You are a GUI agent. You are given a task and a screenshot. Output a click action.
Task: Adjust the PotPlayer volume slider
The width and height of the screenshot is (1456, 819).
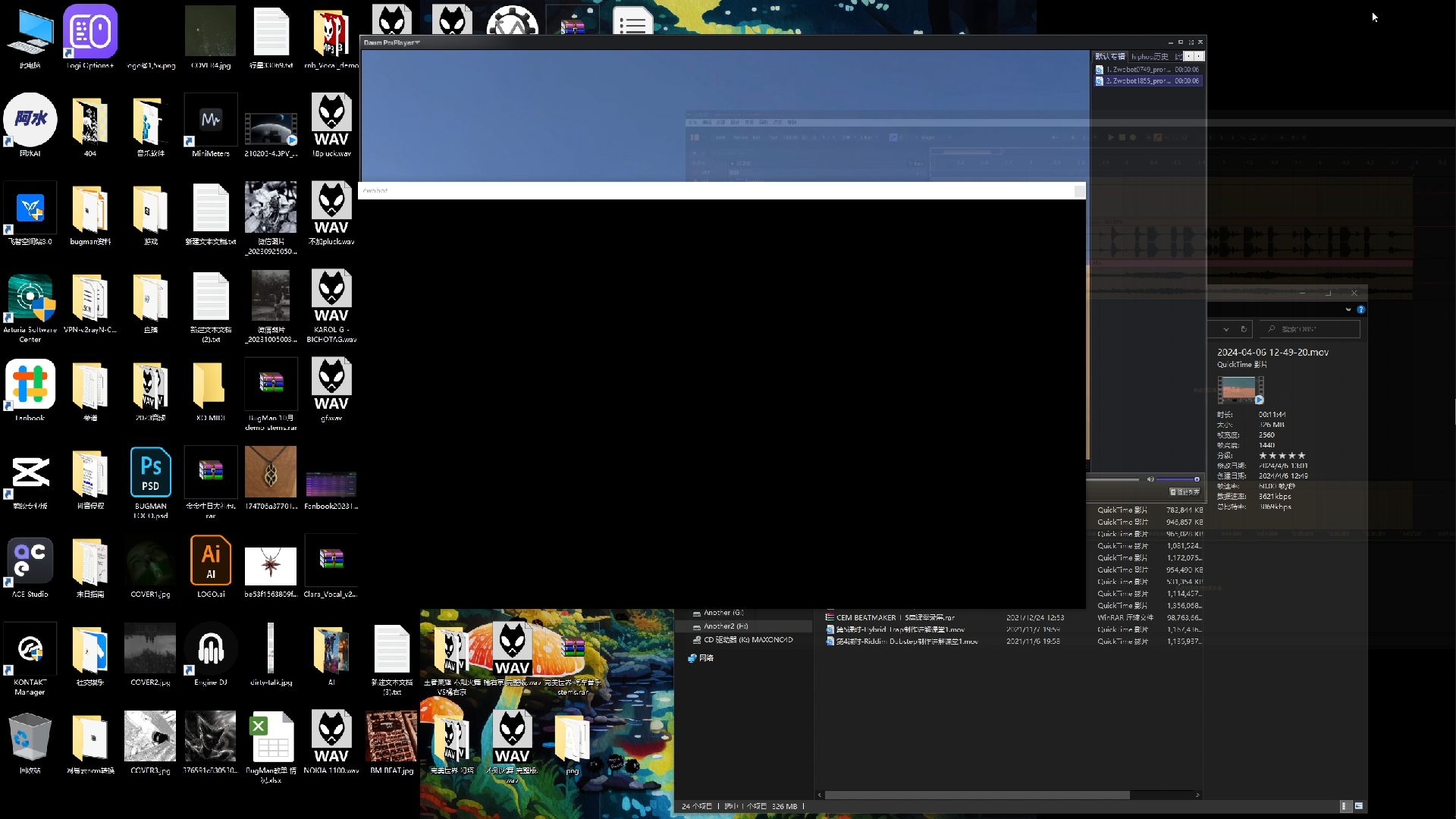(1178, 479)
